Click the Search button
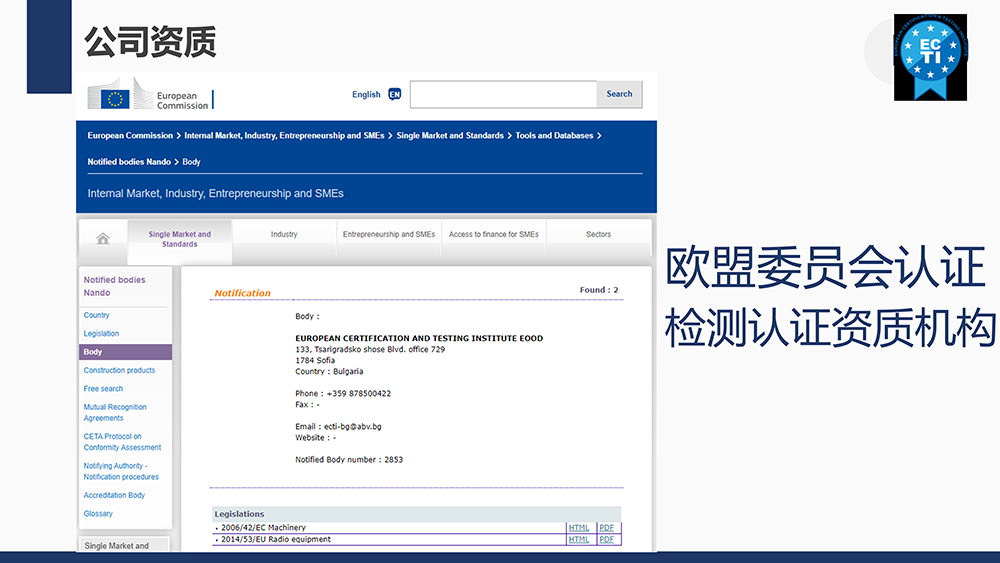The height and width of the screenshot is (563, 1000). pos(619,94)
